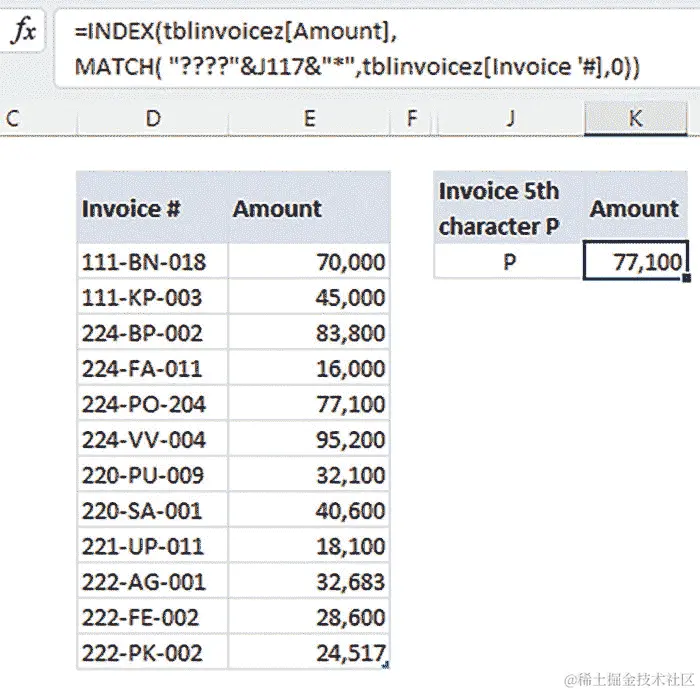This screenshot has width=700, height=693.
Task: Select column E header
Action: [x=309, y=118]
